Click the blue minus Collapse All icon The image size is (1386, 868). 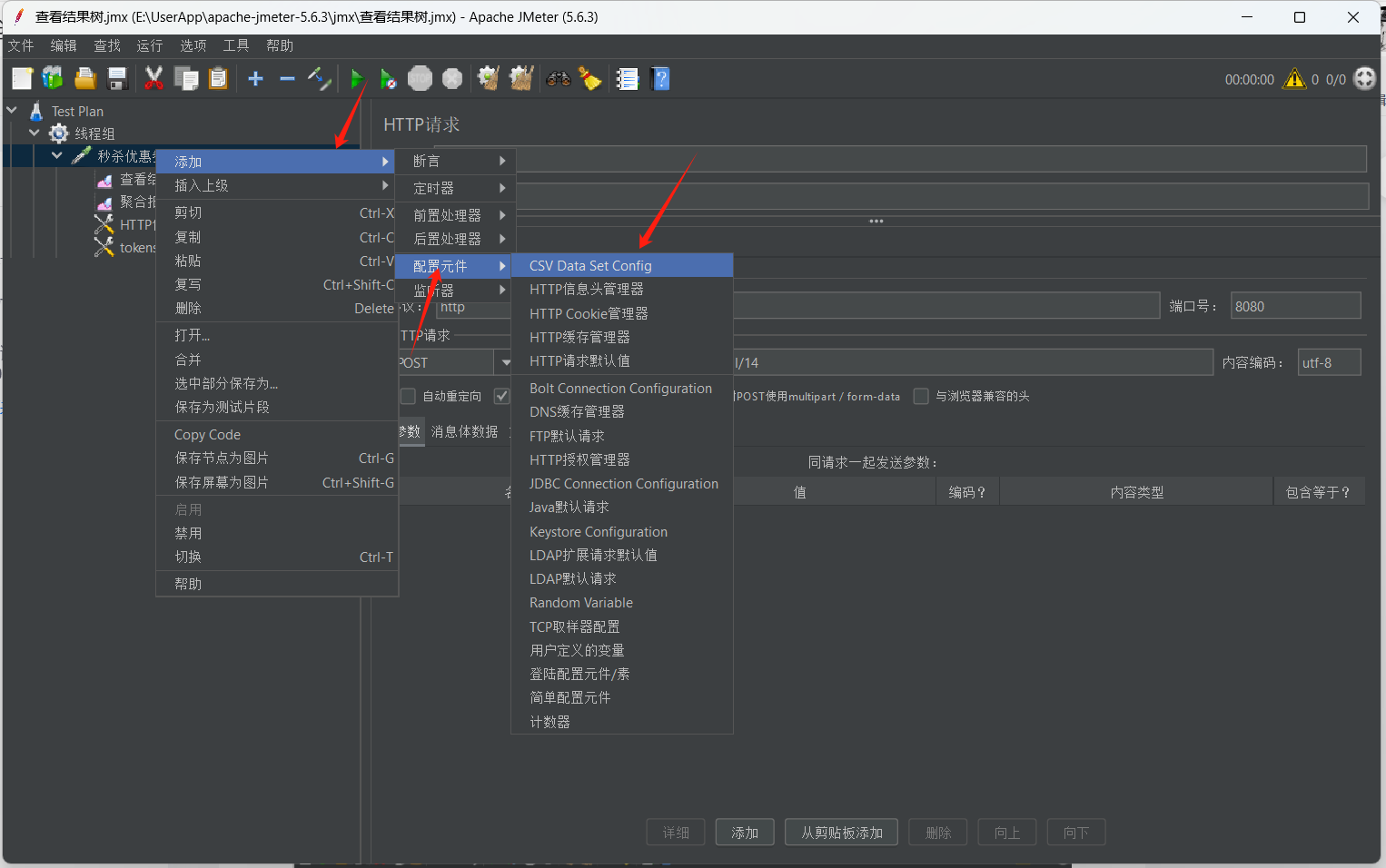pos(287,79)
